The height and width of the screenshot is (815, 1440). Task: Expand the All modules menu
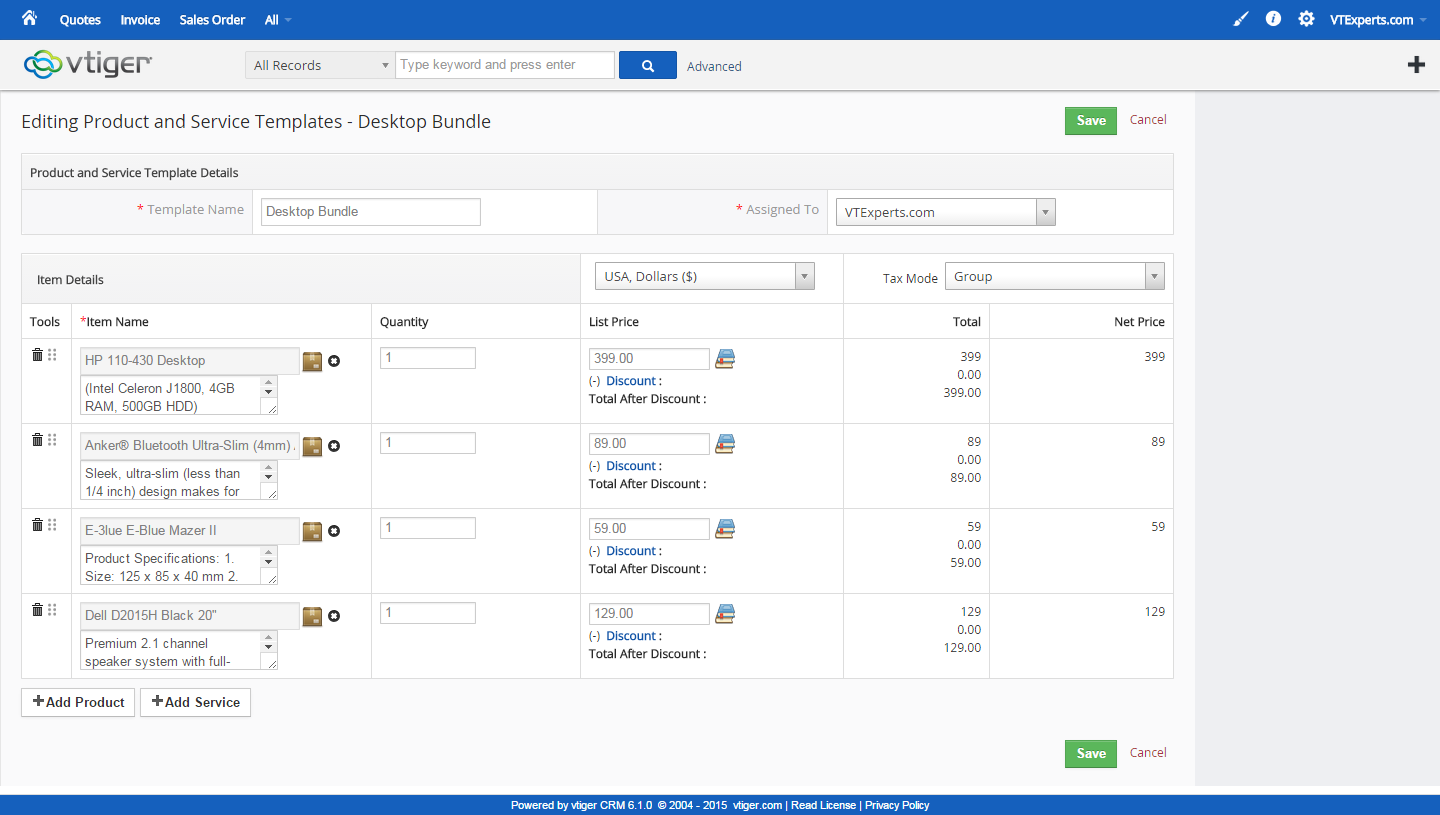coord(278,20)
